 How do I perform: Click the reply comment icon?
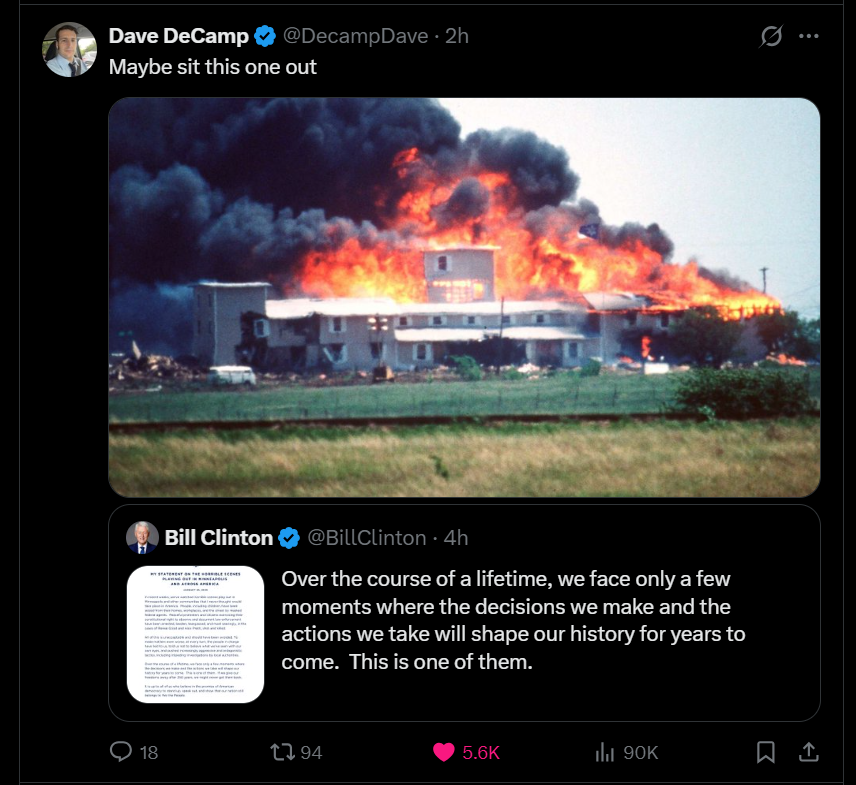[121, 752]
